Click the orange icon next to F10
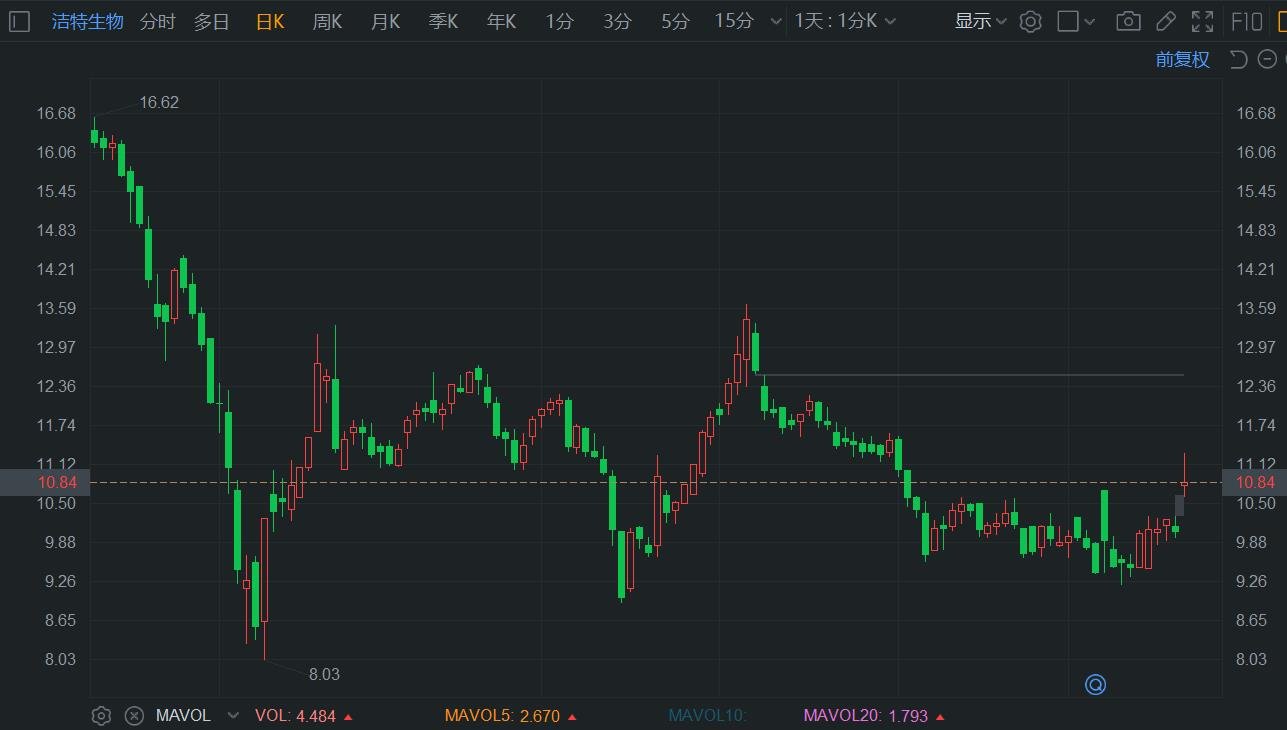 [1282, 21]
